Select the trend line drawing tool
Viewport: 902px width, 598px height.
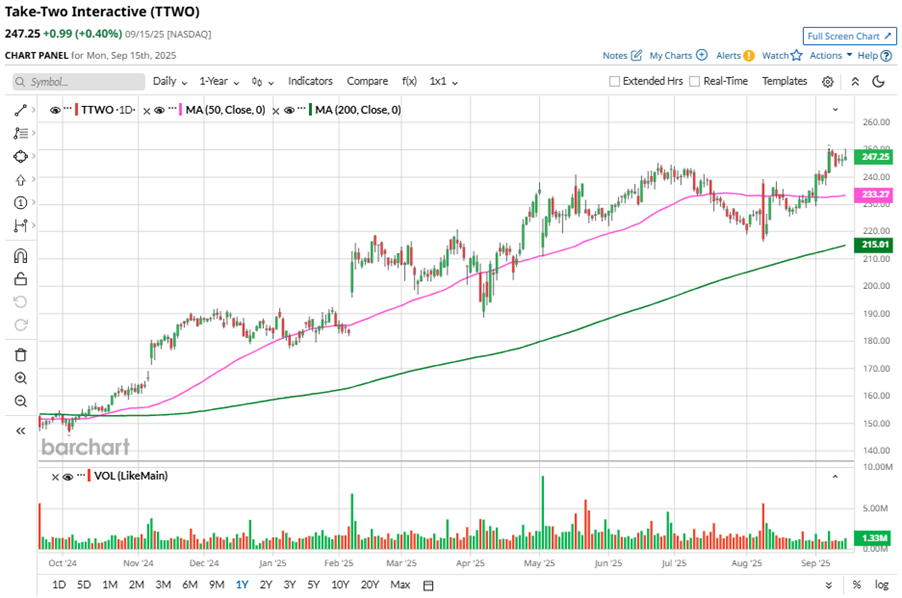pos(20,110)
